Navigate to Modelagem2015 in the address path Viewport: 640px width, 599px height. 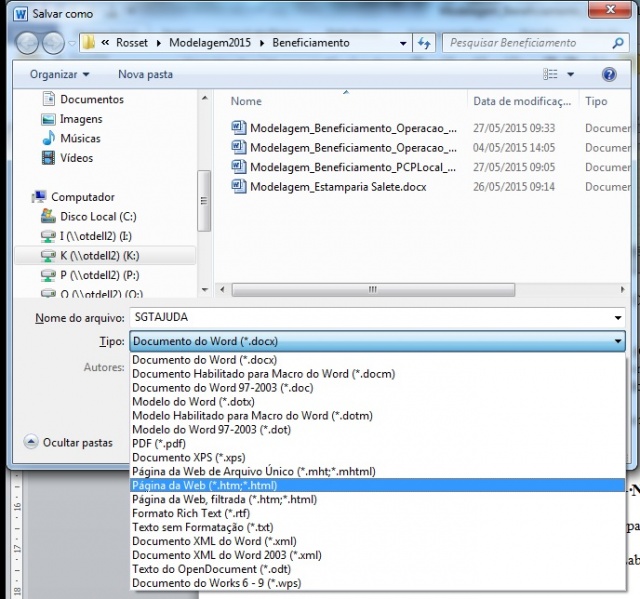pos(210,43)
